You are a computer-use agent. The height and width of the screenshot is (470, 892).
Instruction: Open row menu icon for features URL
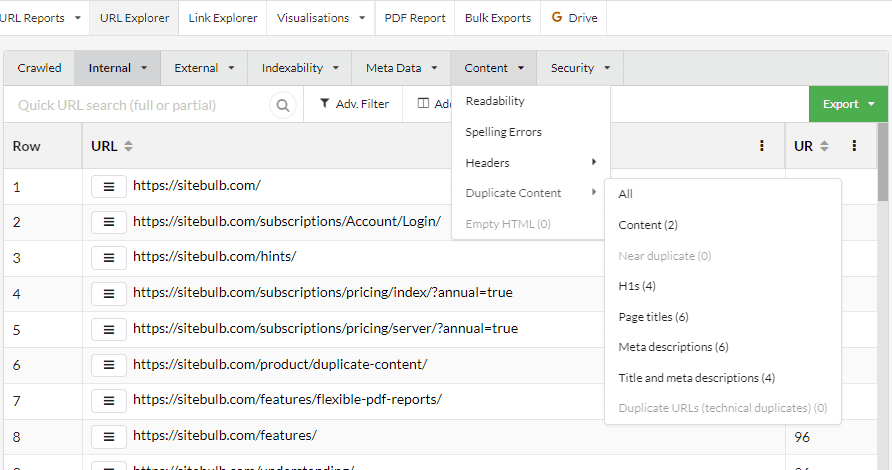109,436
